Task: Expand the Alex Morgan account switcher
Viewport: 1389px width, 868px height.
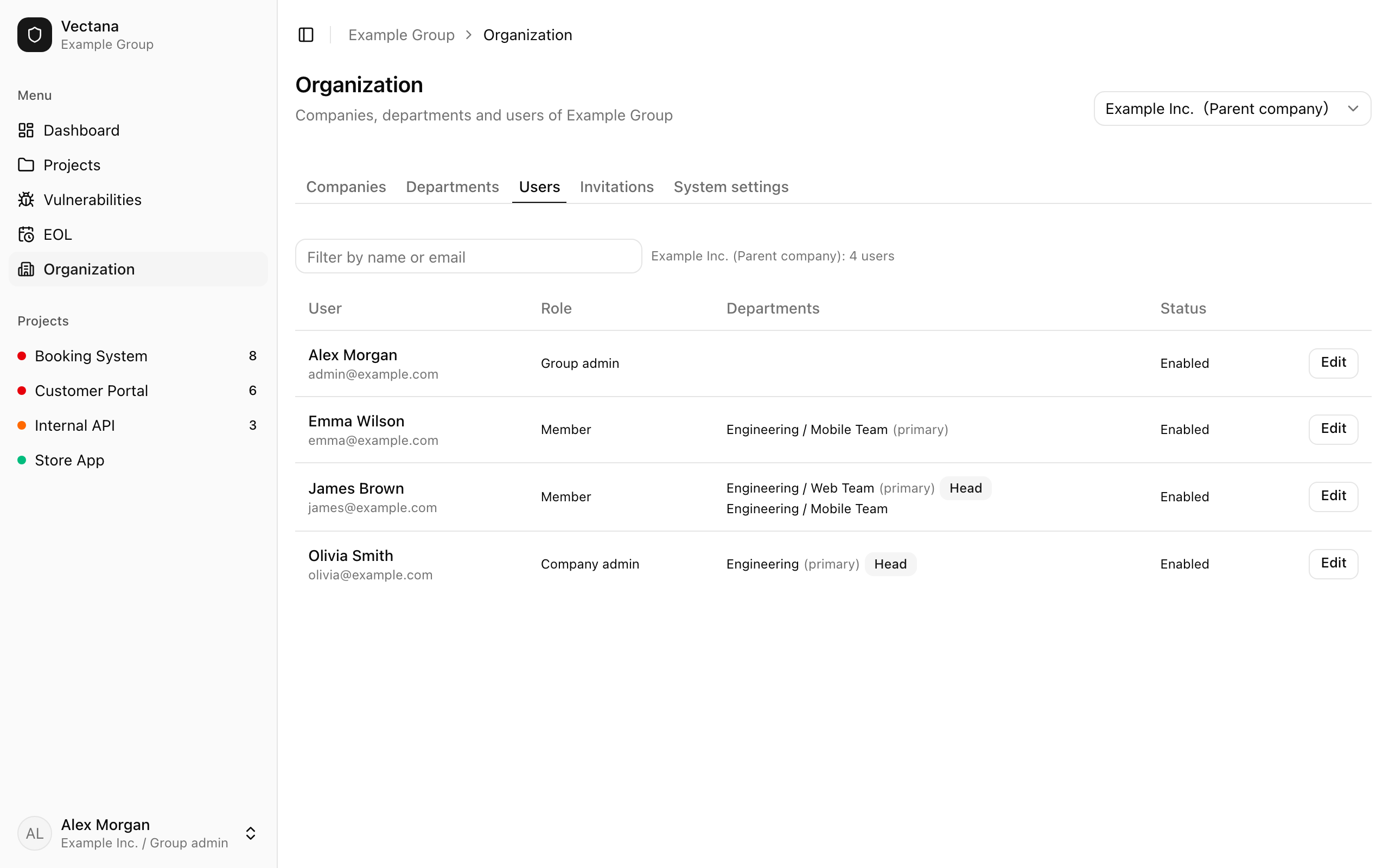Action: coord(251,833)
